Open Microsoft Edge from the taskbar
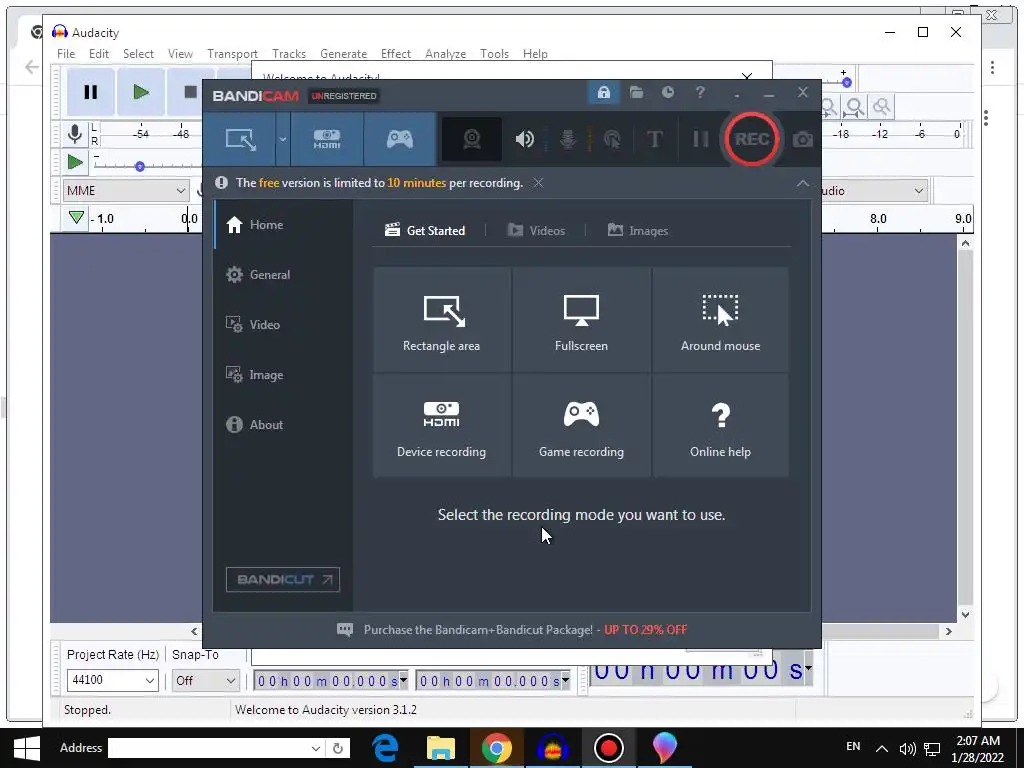Viewport: 1024px width, 768px height. point(385,748)
